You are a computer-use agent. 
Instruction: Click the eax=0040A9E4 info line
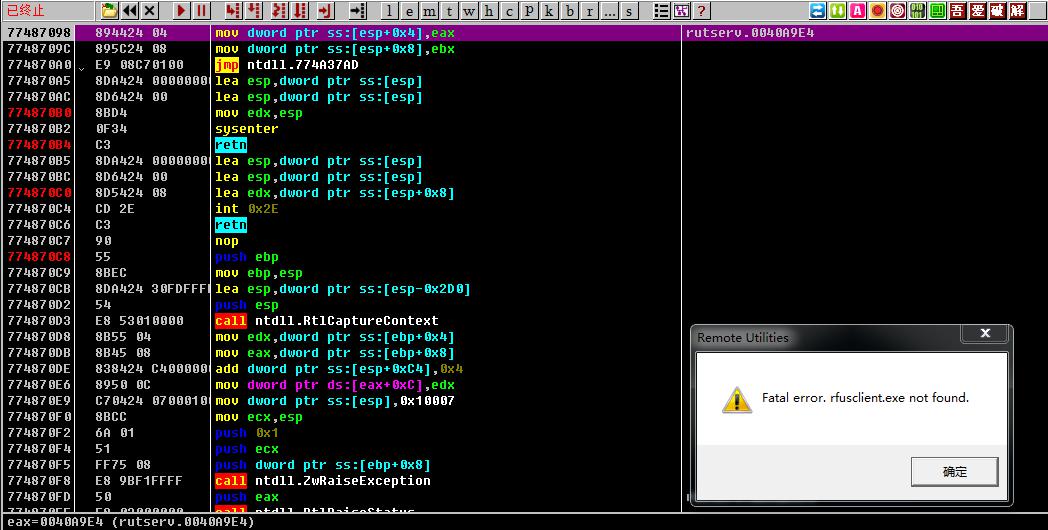click(131, 521)
